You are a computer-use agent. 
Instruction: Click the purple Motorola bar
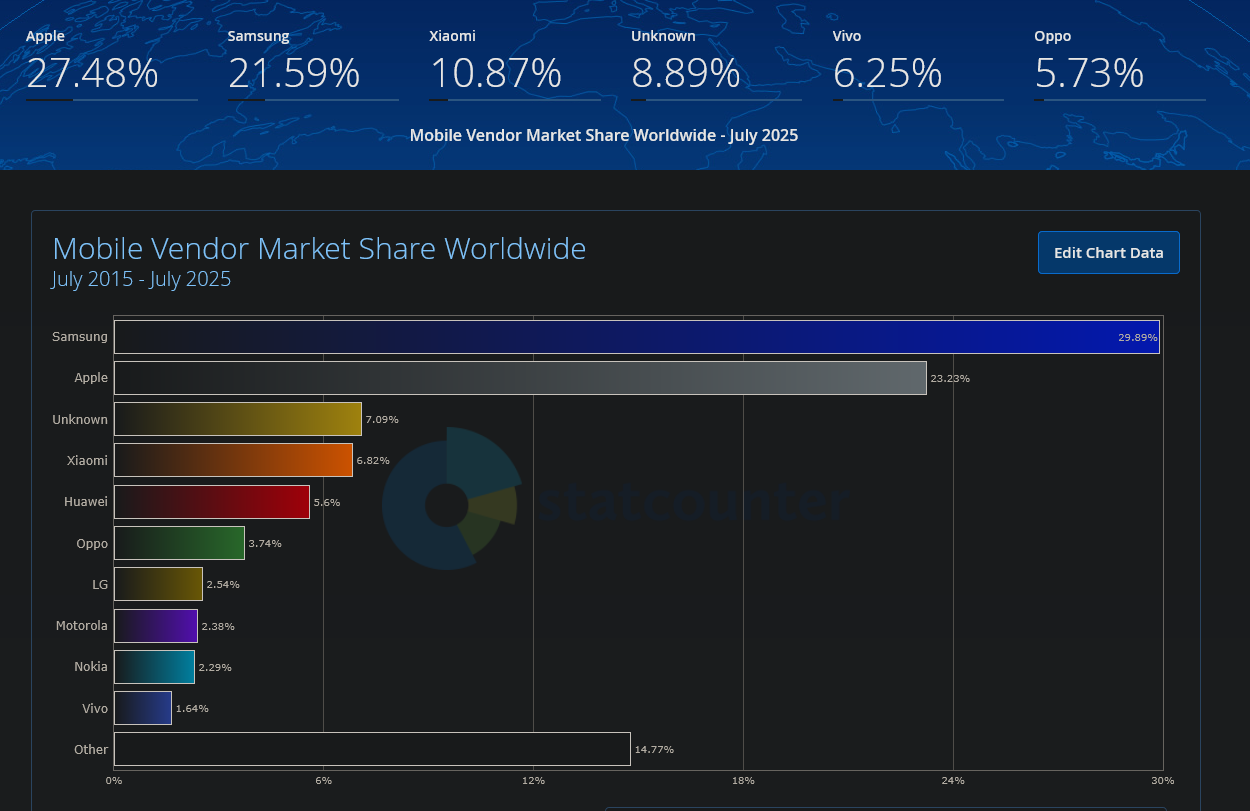tap(156, 626)
